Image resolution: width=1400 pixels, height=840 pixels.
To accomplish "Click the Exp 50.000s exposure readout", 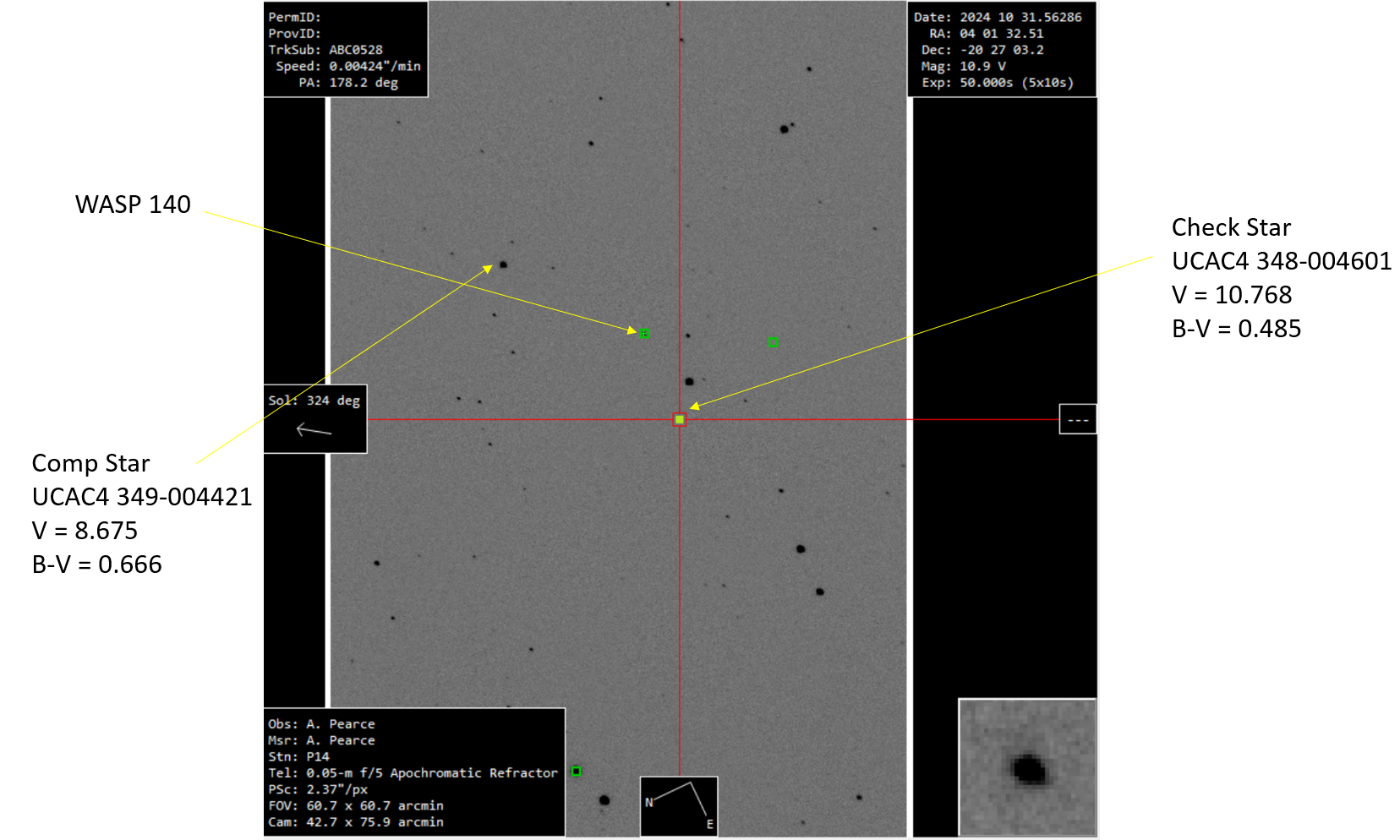I will pyautogui.click(x=998, y=83).
